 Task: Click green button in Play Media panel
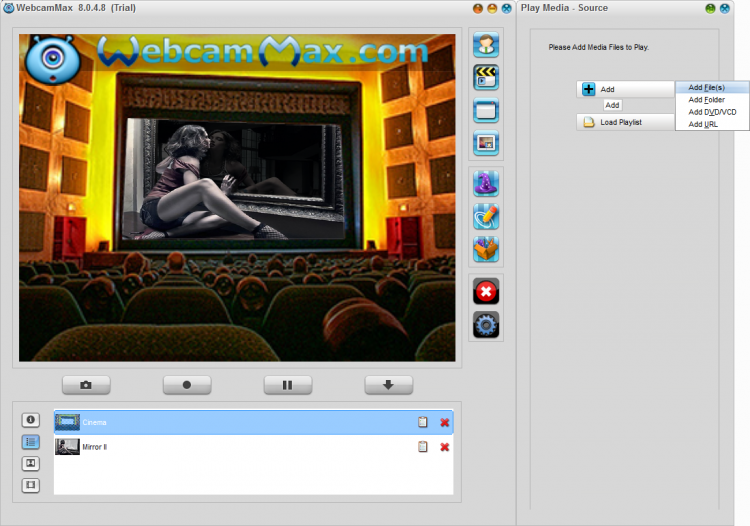(710, 9)
